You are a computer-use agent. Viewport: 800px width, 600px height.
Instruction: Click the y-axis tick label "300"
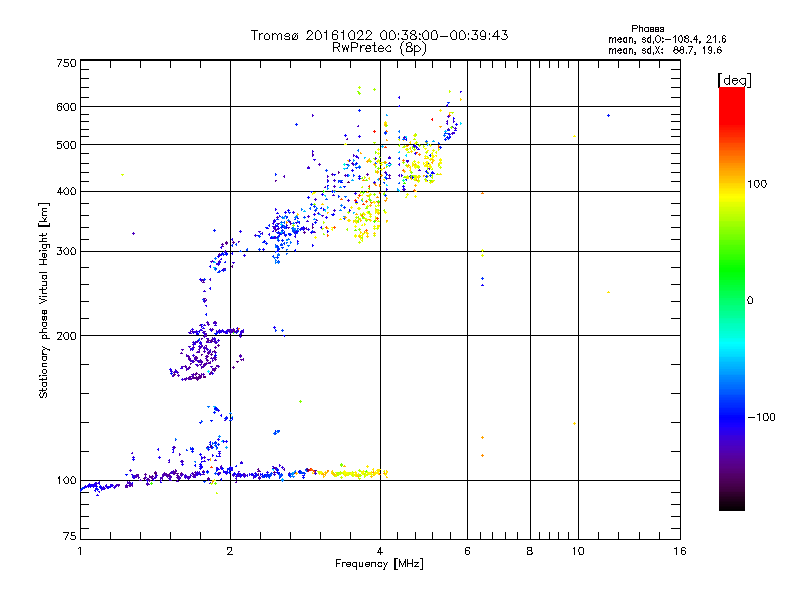pos(67,252)
